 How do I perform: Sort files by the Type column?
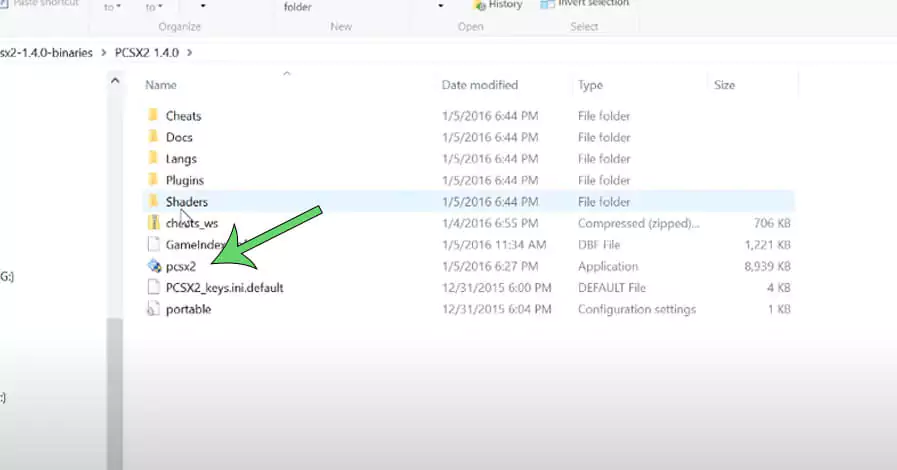tap(591, 86)
